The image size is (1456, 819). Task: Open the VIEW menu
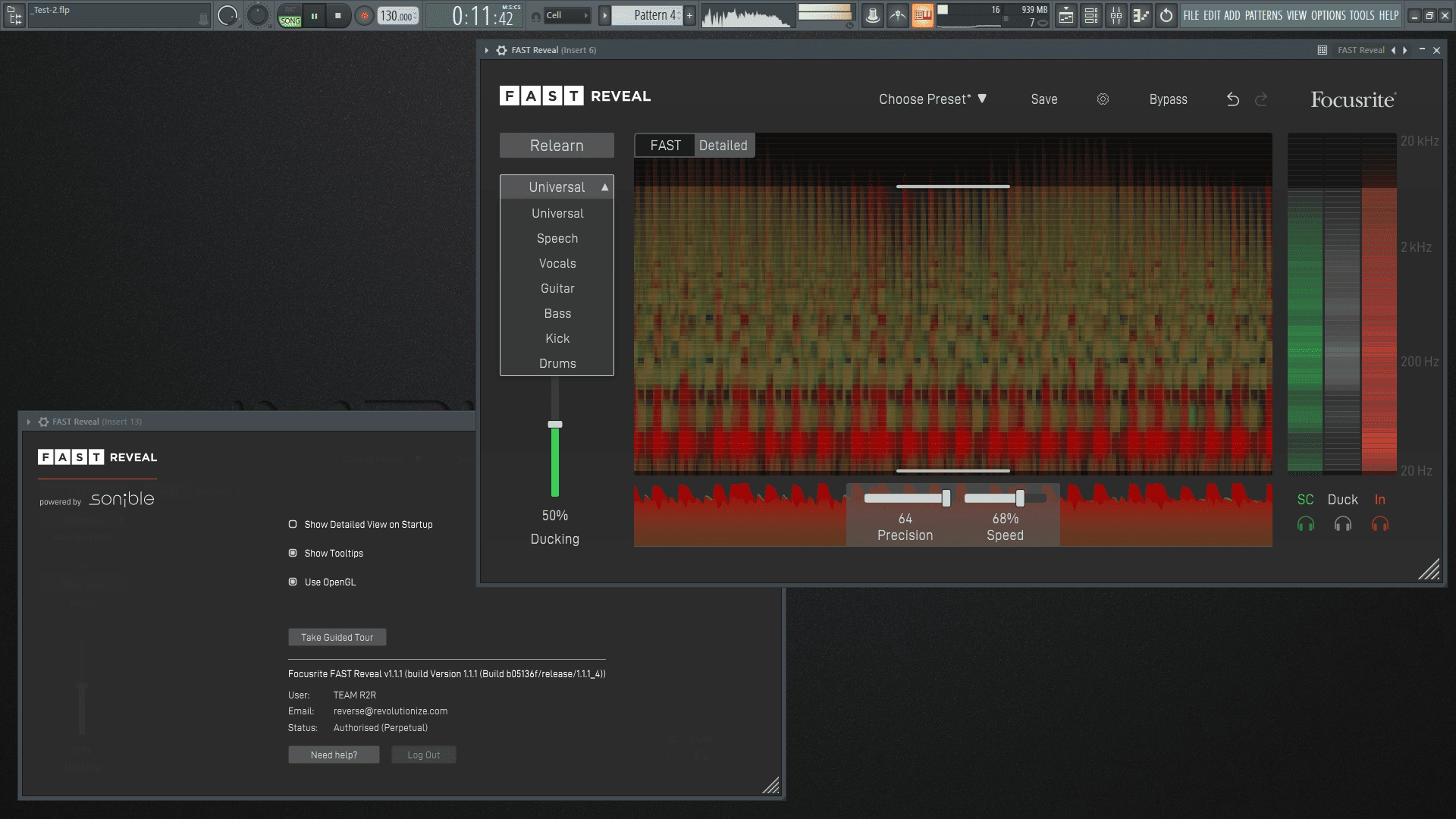coord(1297,15)
